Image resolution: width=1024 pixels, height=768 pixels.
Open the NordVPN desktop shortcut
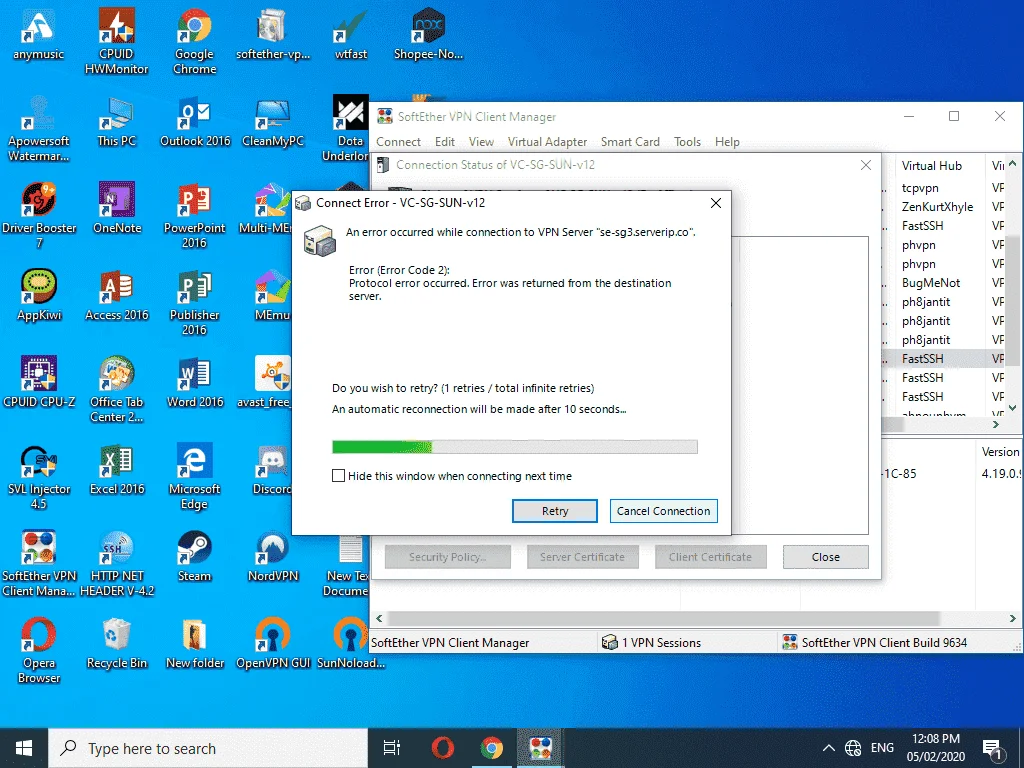273,556
